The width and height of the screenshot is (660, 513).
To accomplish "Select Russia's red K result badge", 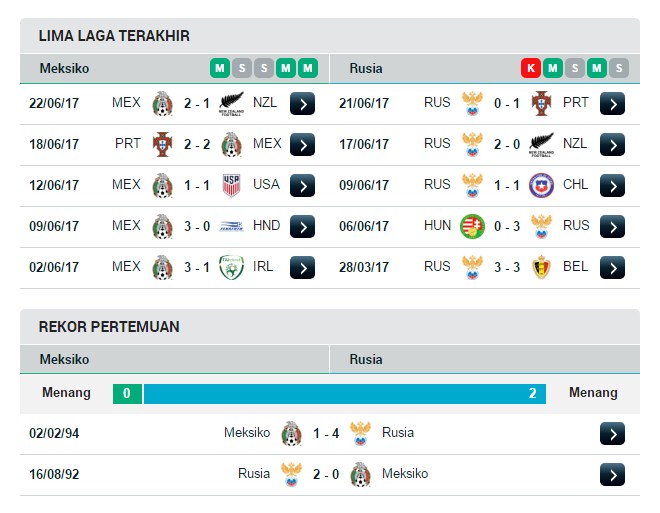I will (531, 68).
